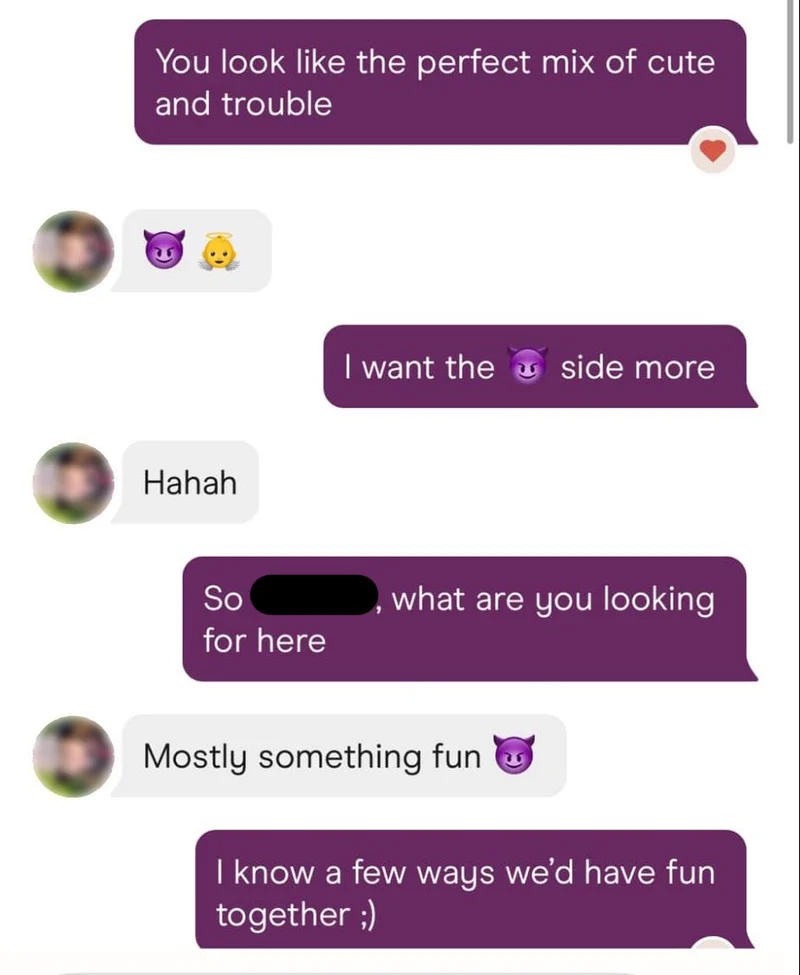Select 'I know a few ways' message
This screenshot has width=800, height=975.
[x=475, y=889]
